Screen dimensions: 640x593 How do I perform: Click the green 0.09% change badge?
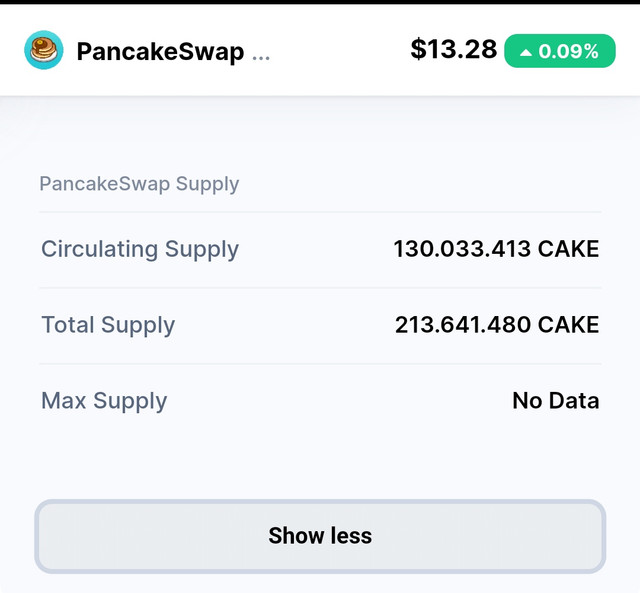tap(560, 51)
